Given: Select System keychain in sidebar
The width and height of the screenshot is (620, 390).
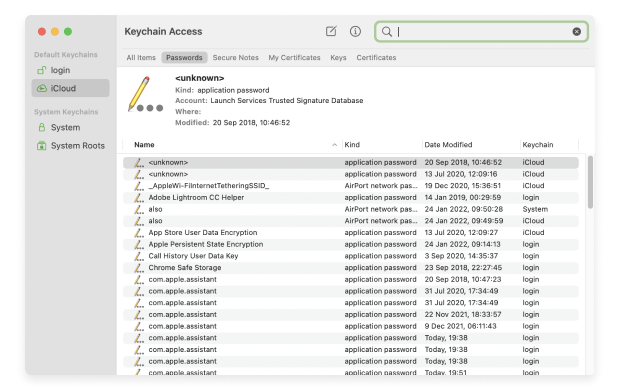Looking at the screenshot, I should point(70,127).
